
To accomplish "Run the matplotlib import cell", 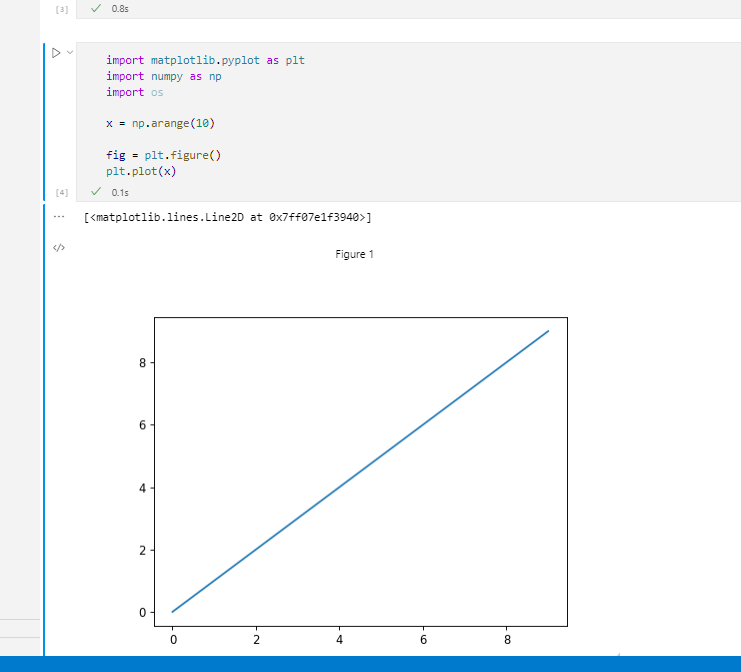I will 56,53.
